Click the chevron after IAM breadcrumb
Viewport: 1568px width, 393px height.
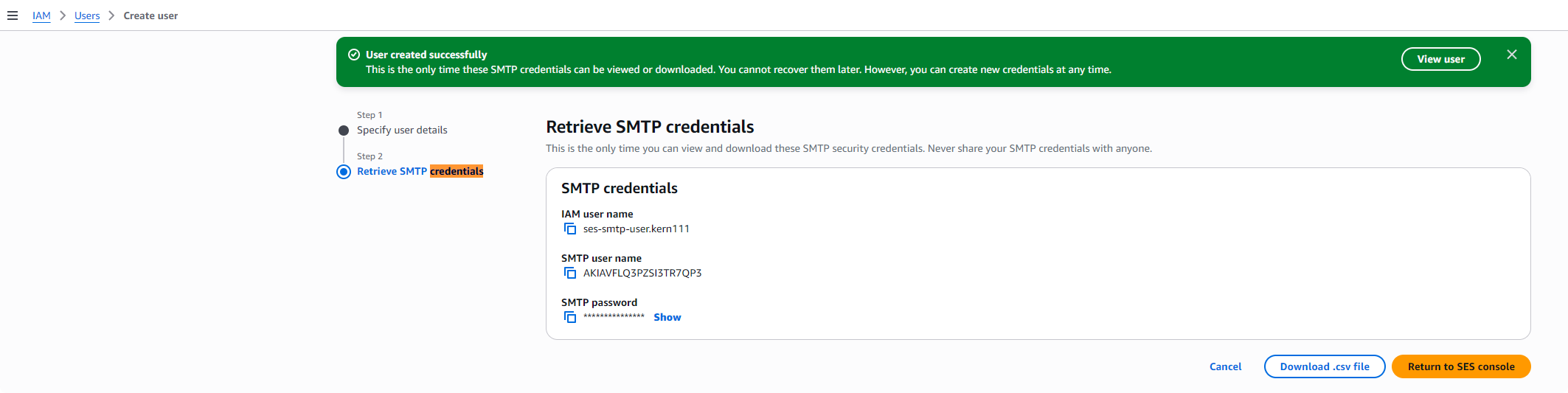[x=63, y=15]
